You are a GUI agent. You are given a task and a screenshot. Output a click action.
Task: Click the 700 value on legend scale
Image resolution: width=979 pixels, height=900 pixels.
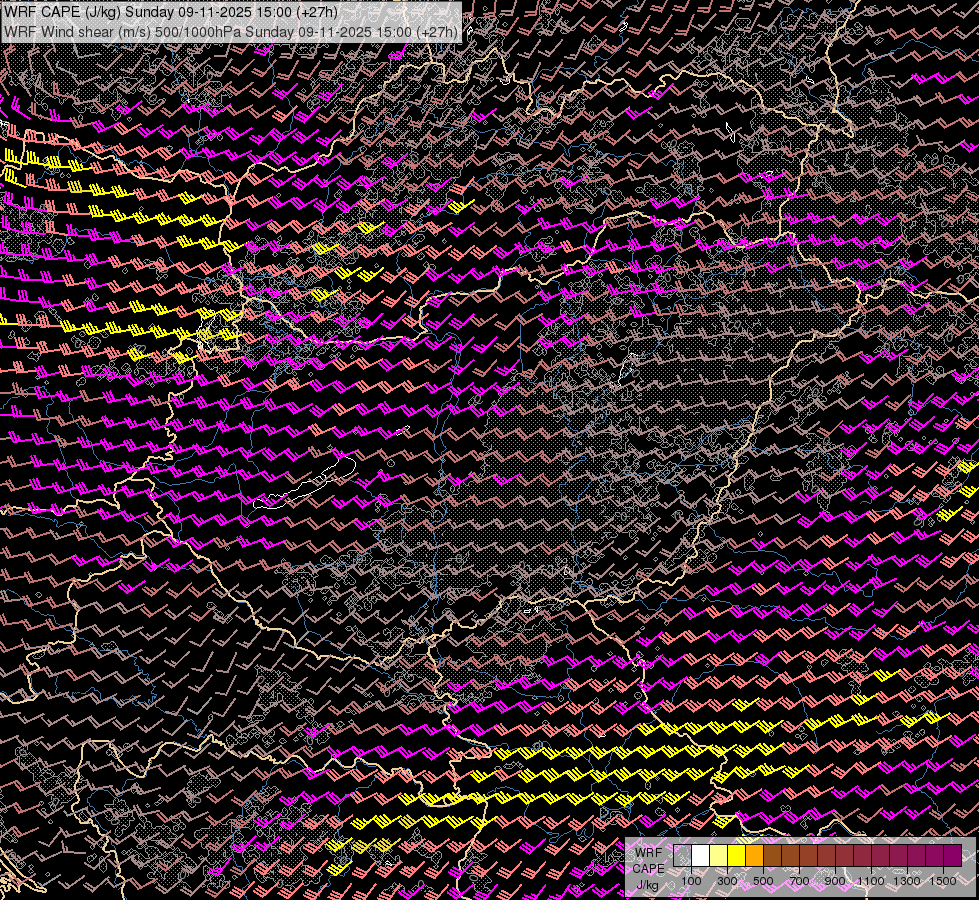pos(799,881)
